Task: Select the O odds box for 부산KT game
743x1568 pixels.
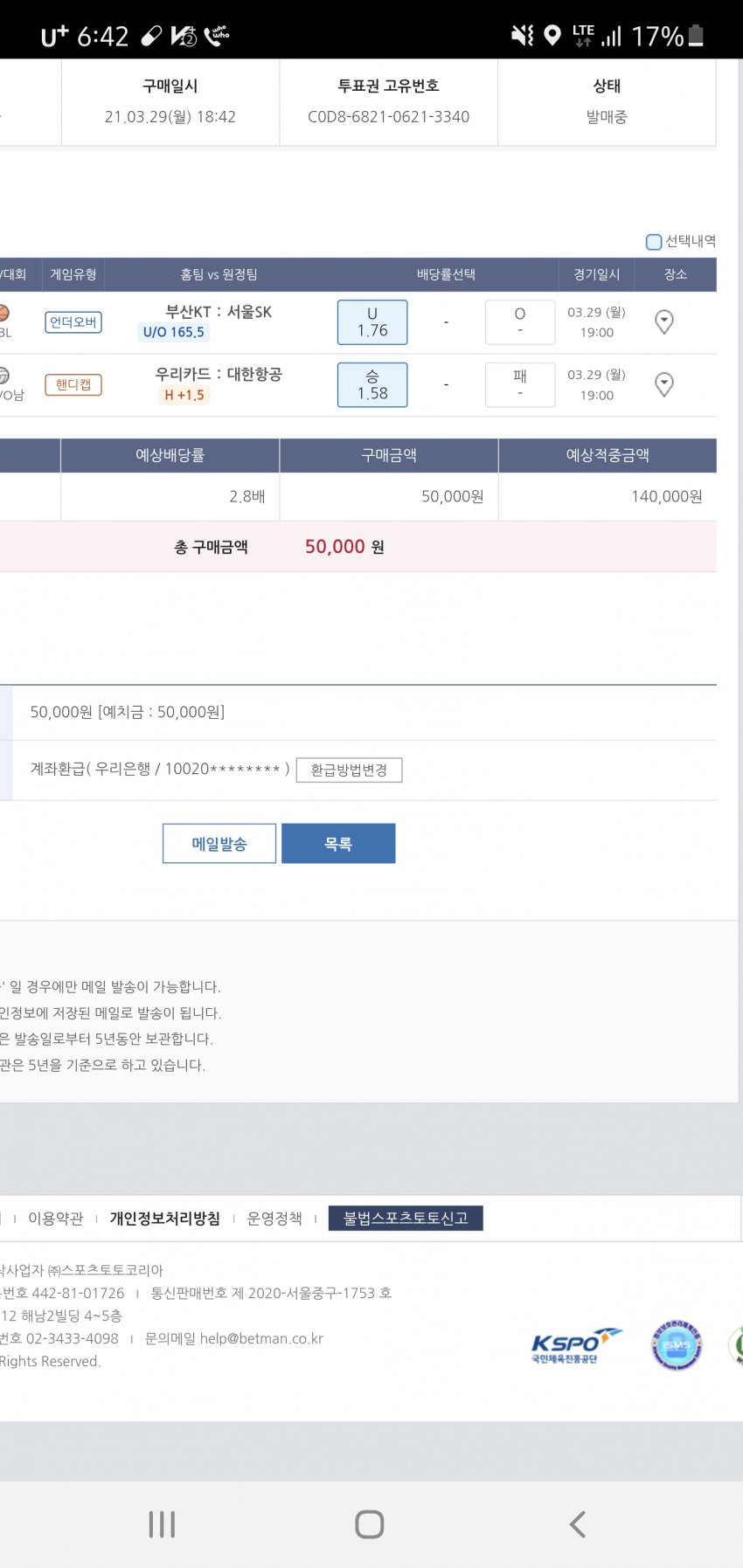Action: pyautogui.click(x=519, y=322)
